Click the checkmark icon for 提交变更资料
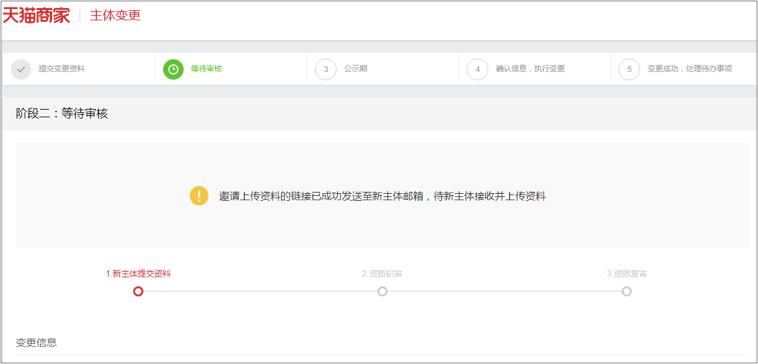 pyautogui.click(x=21, y=69)
